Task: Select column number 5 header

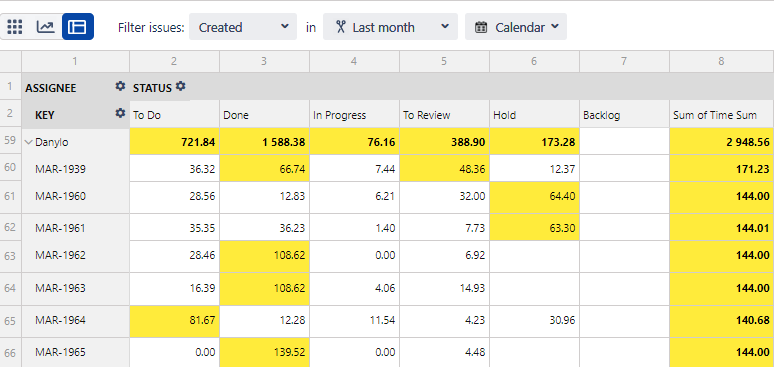Action: click(444, 61)
